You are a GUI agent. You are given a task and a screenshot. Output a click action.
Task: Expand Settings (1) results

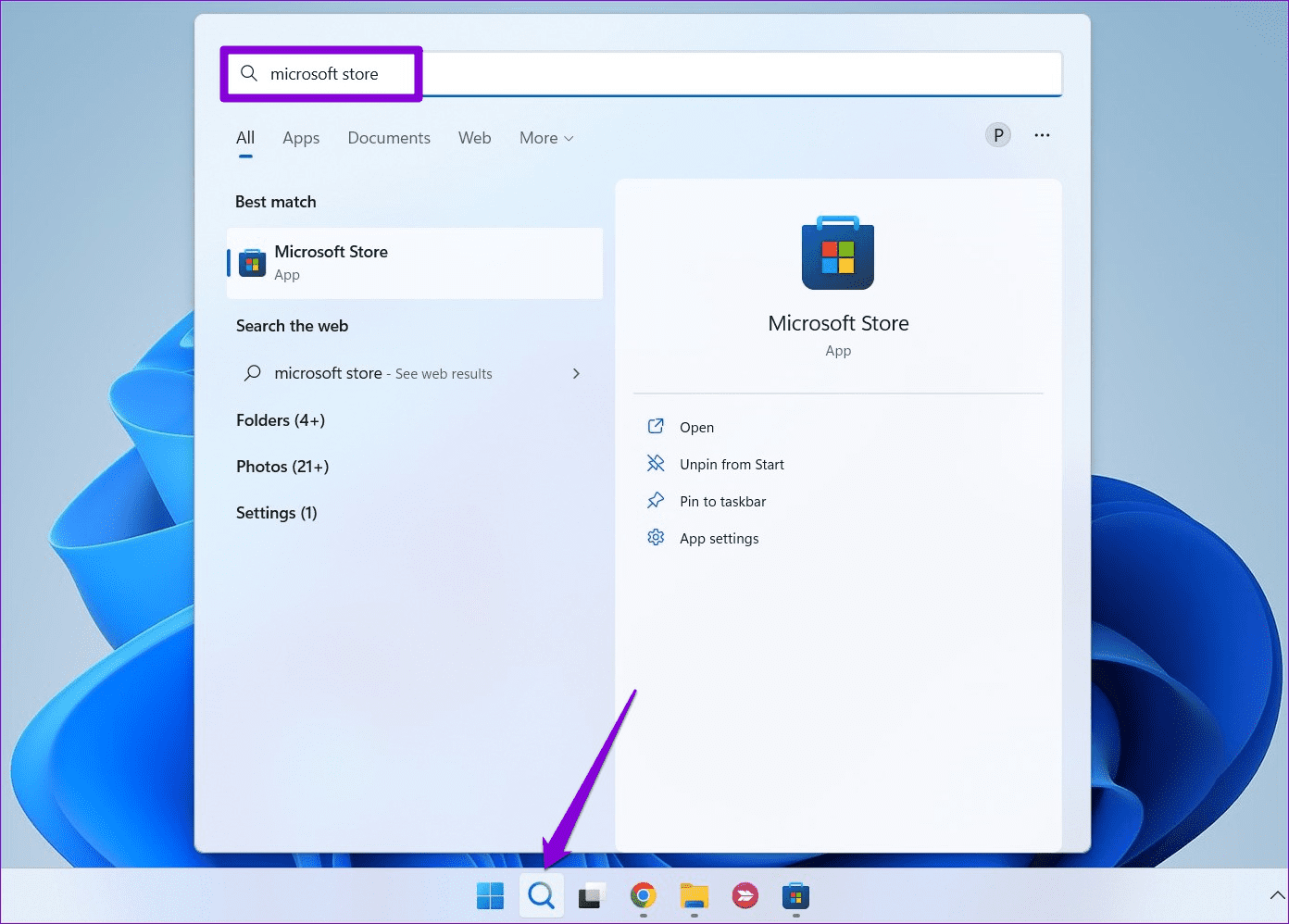coord(276,513)
